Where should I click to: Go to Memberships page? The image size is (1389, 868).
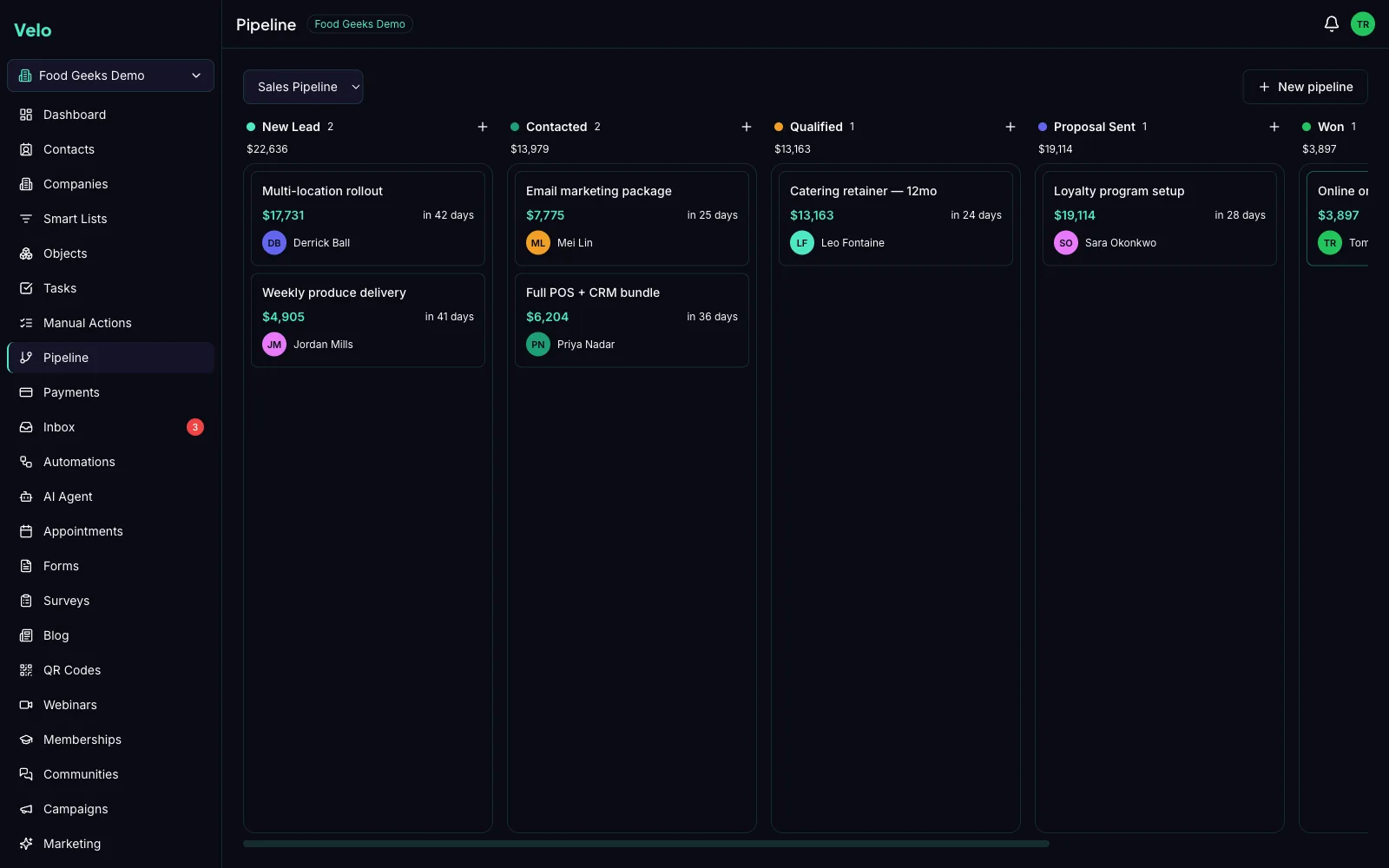(x=110, y=740)
